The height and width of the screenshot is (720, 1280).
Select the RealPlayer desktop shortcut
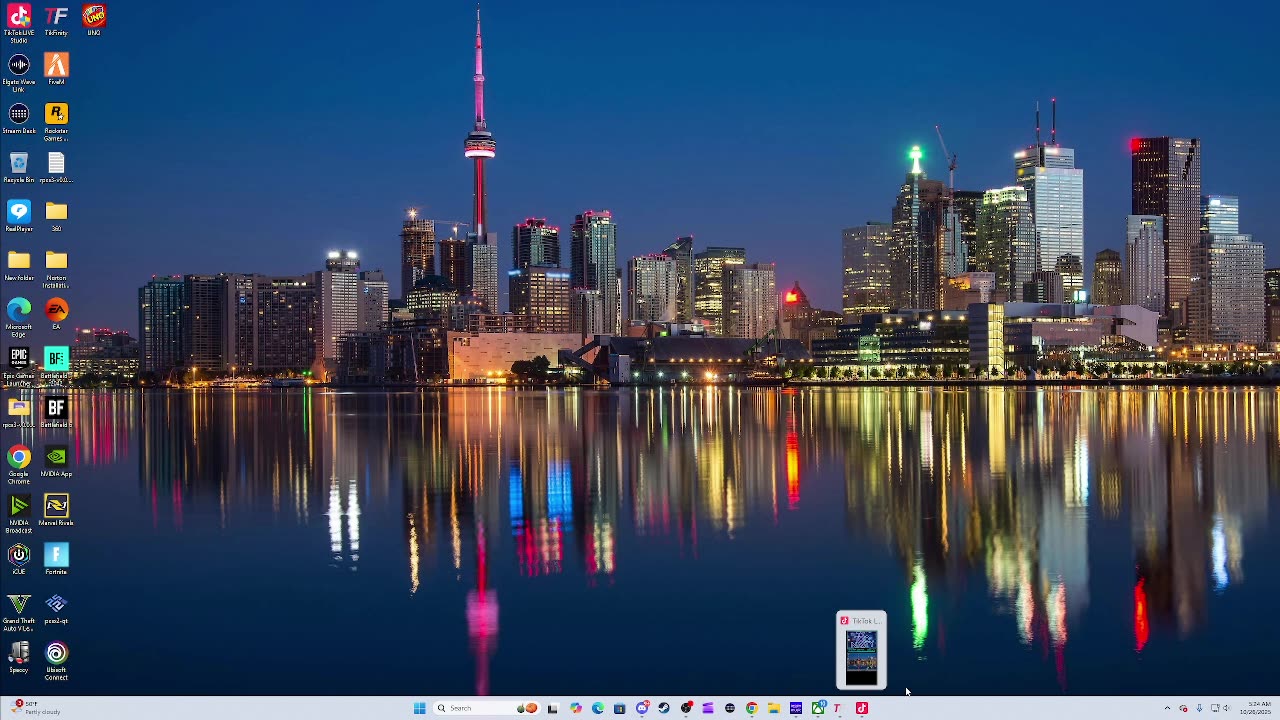pyautogui.click(x=19, y=216)
